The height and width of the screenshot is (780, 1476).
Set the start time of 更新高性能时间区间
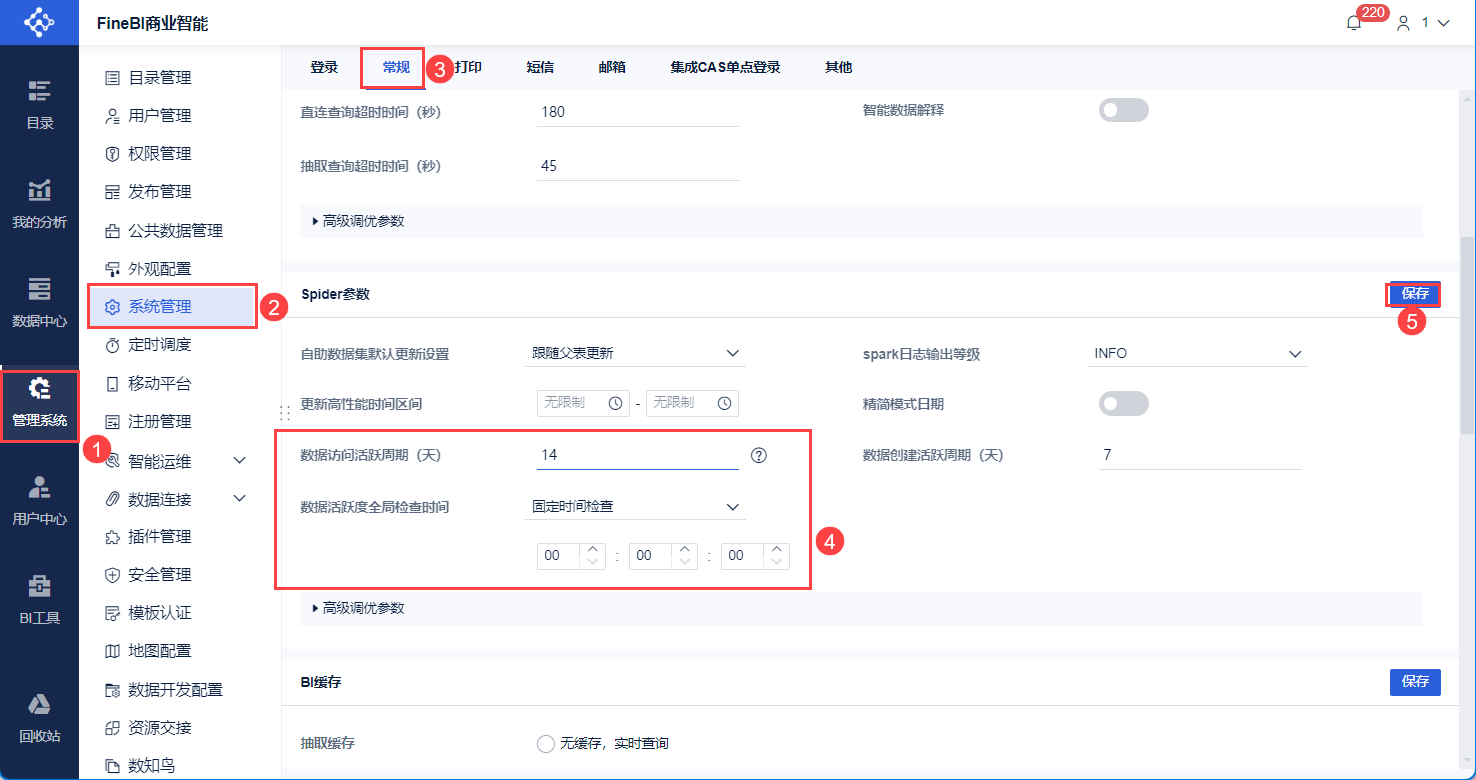click(583, 403)
